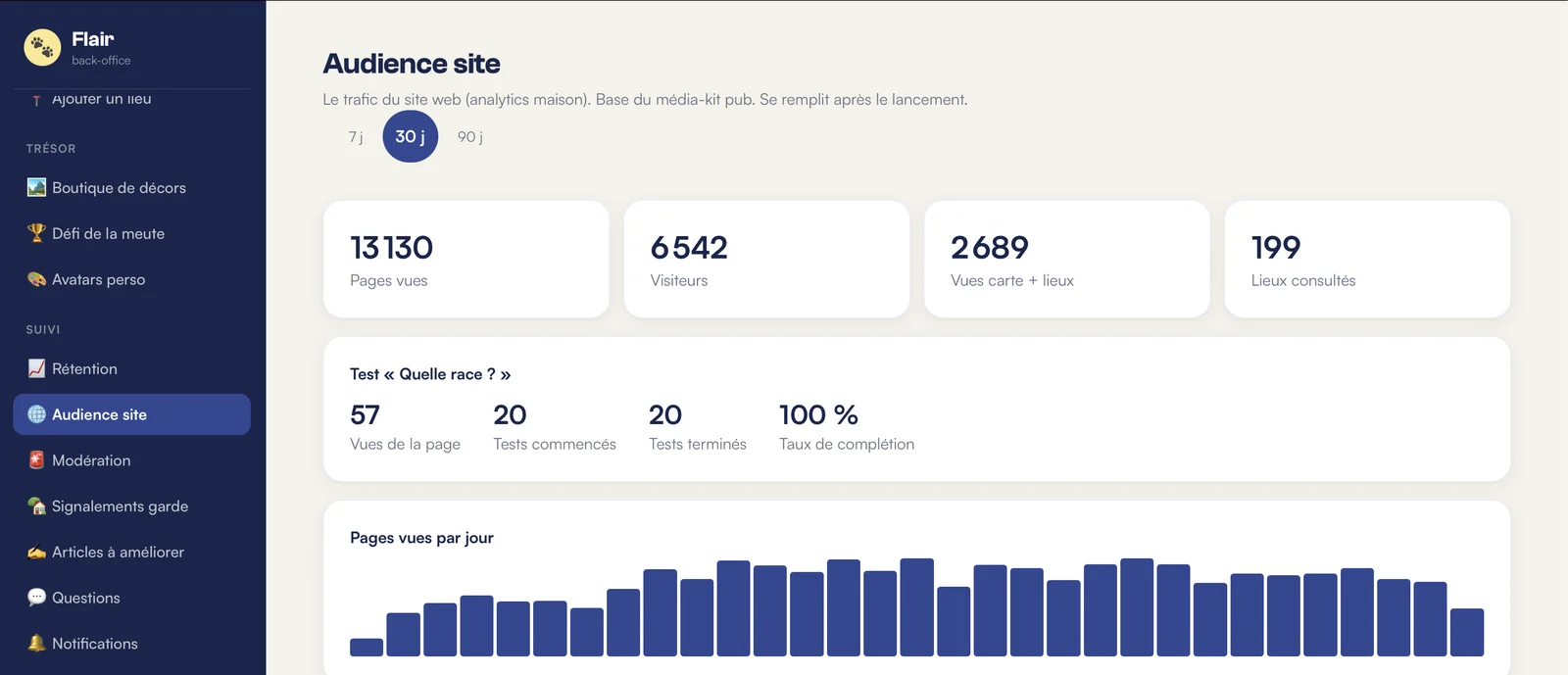Click the TRÉSOR section header
1568x675 pixels.
click(x=51, y=149)
